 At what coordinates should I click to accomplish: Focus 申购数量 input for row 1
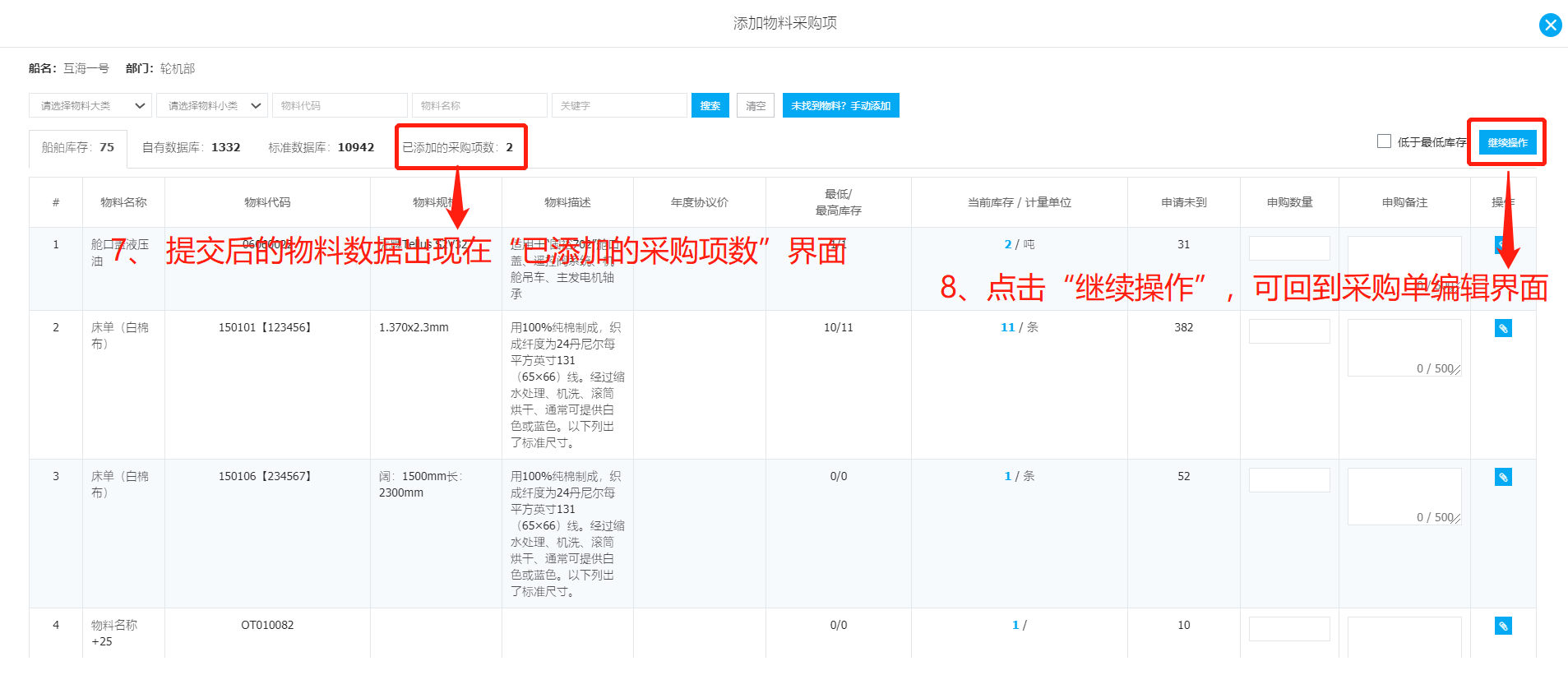tap(1289, 248)
